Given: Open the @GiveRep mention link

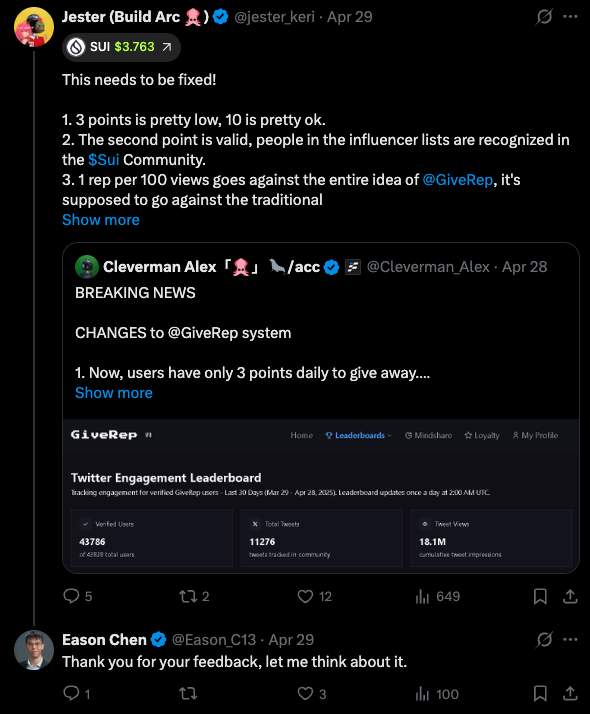Looking at the screenshot, I should coord(458,180).
